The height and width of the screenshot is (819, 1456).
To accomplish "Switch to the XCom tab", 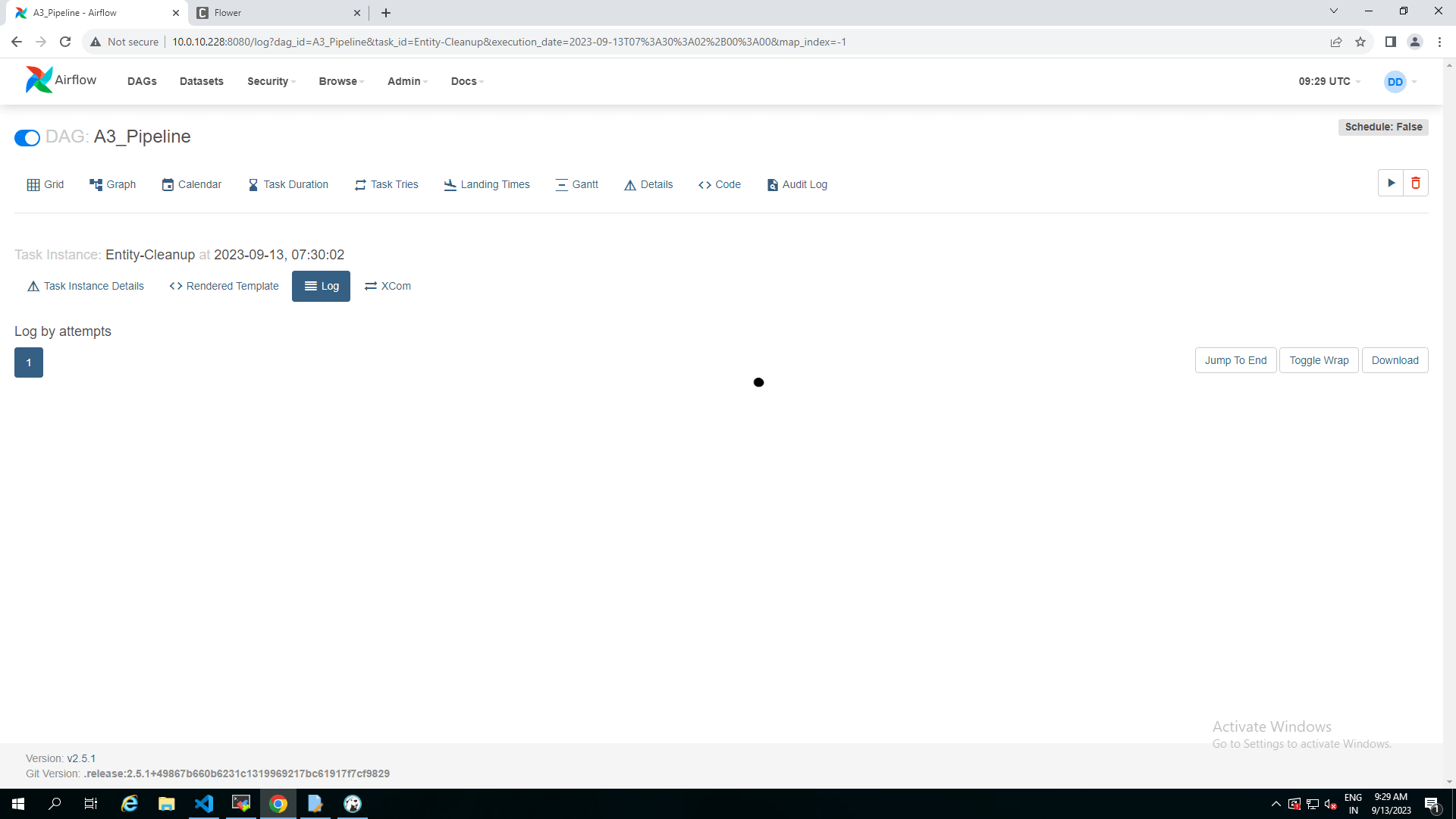I will [388, 286].
